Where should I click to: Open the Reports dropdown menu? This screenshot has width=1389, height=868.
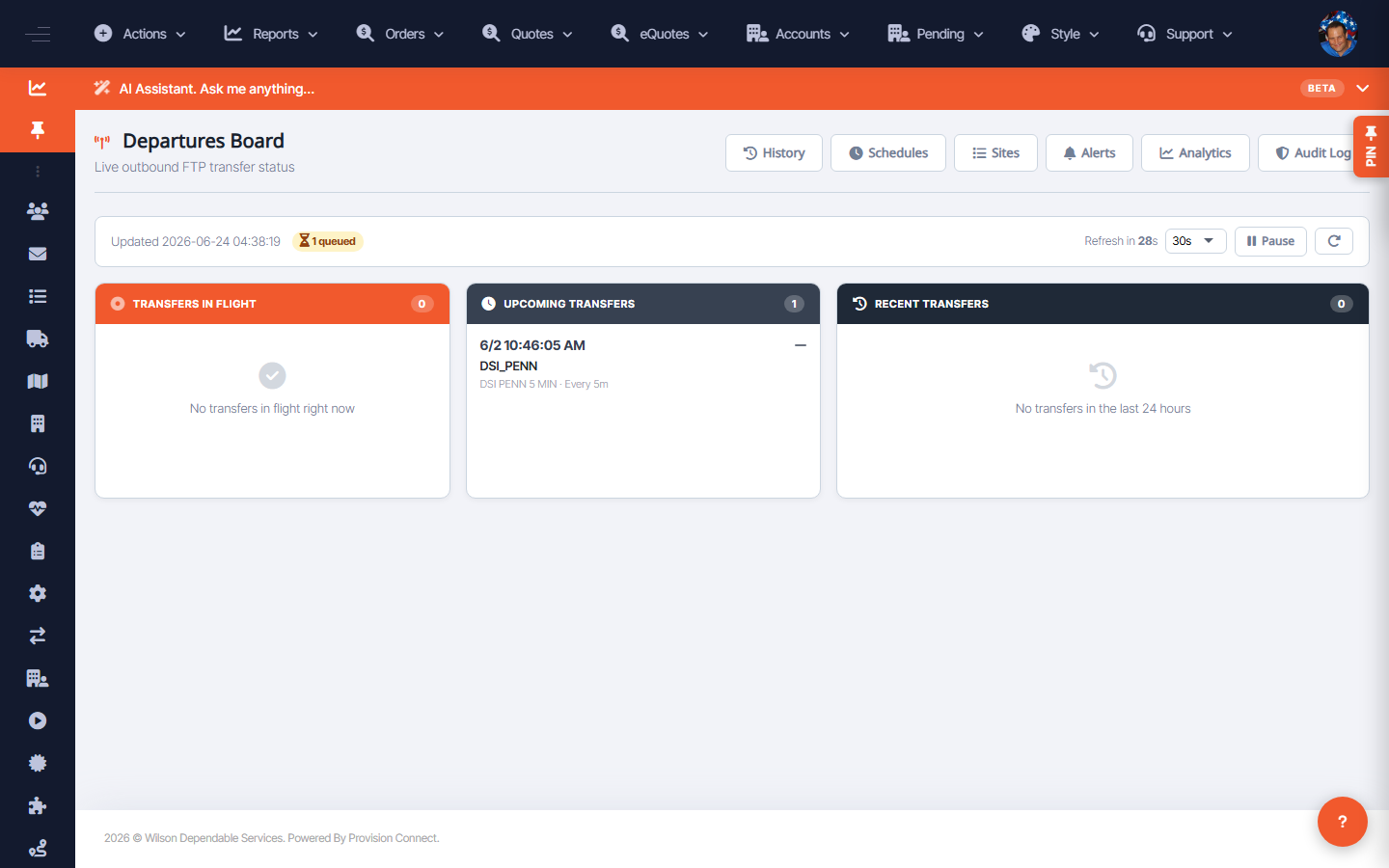point(271,34)
